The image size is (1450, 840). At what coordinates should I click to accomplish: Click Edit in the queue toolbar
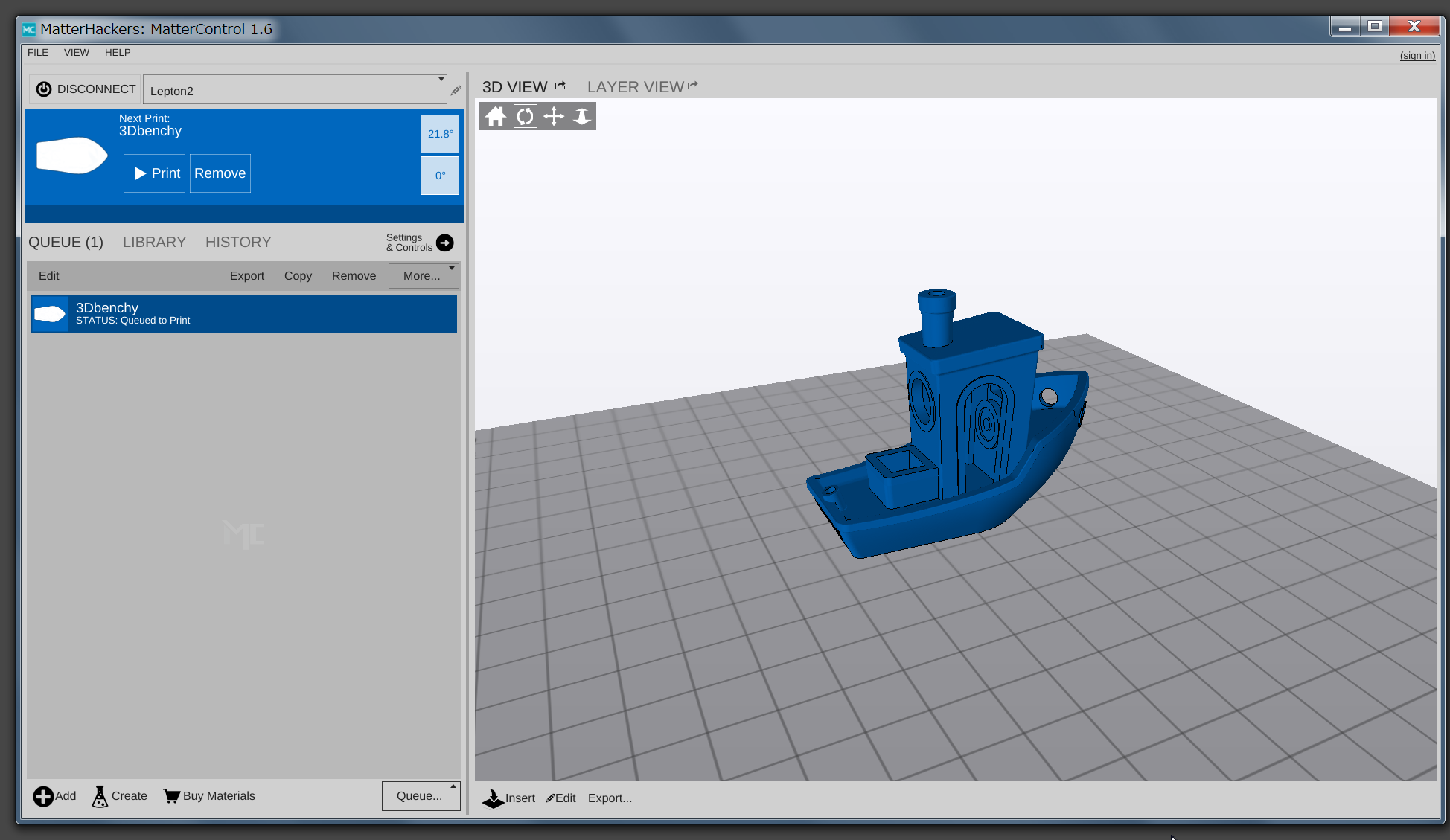[49, 275]
